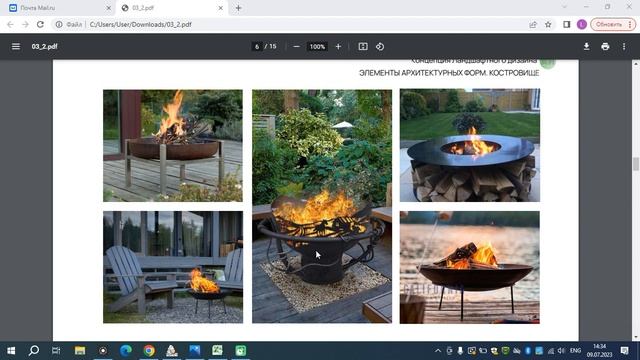Click the PDF vertical scrollbar thumb
640x360 pixels.
tap(636, 164)
